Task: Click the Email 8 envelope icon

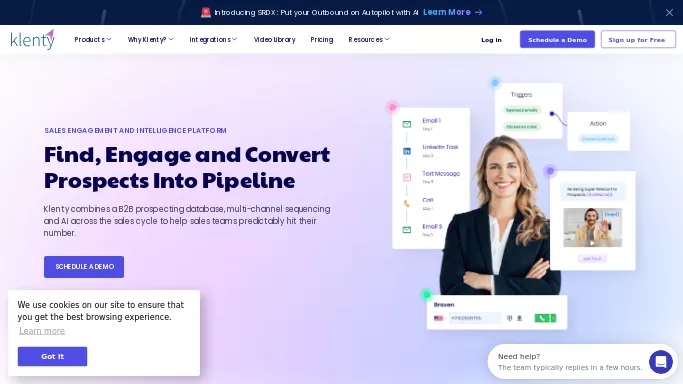Action: coord(406,229)
